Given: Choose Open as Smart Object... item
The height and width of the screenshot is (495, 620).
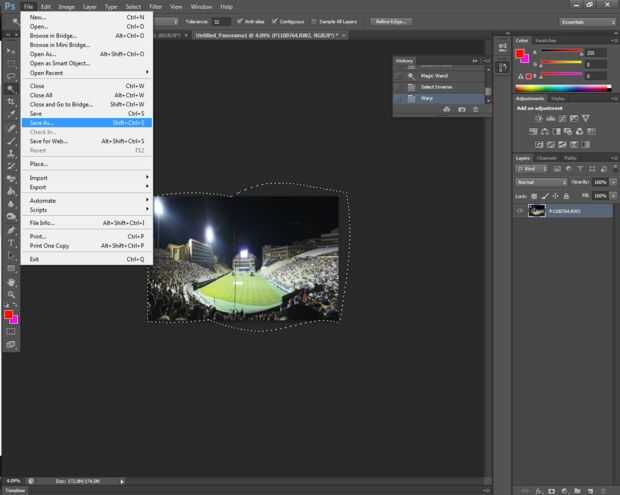Looking at the screenshot, I should [x=87, y=63].
